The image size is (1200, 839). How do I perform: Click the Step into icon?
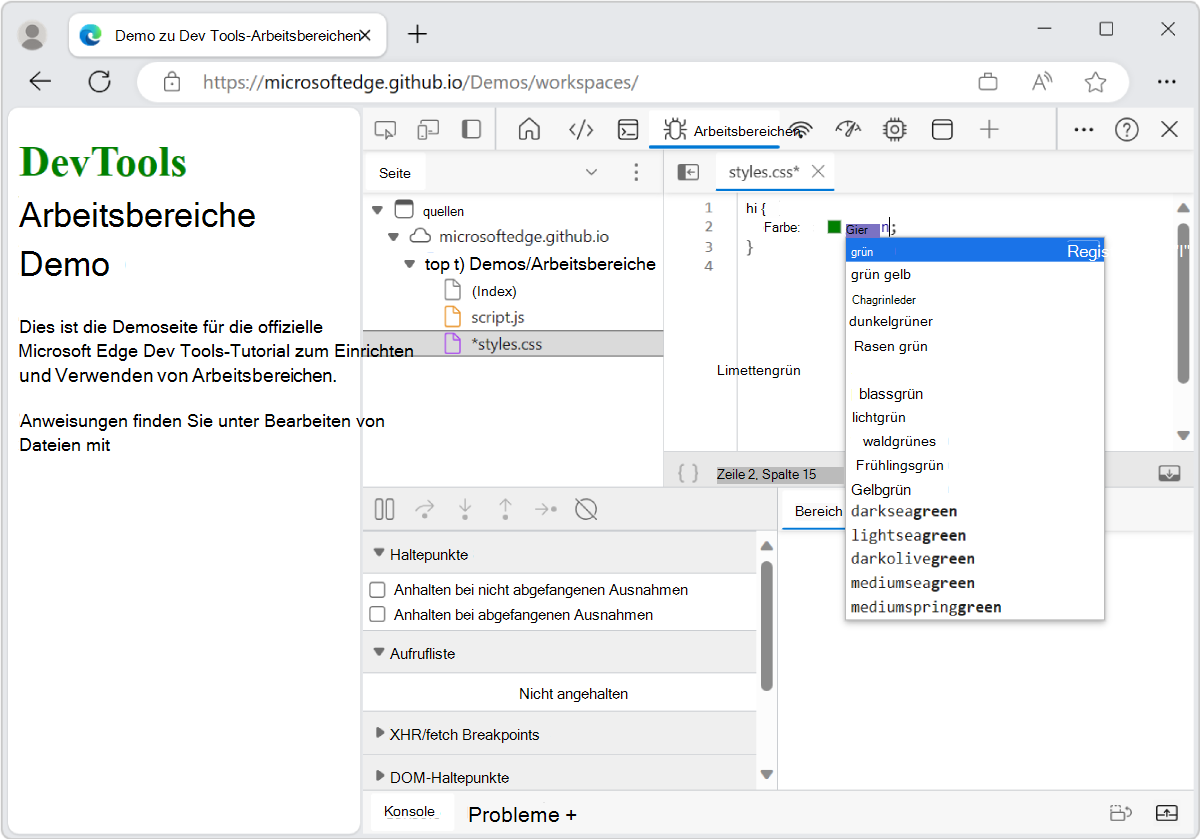point(465,509)
